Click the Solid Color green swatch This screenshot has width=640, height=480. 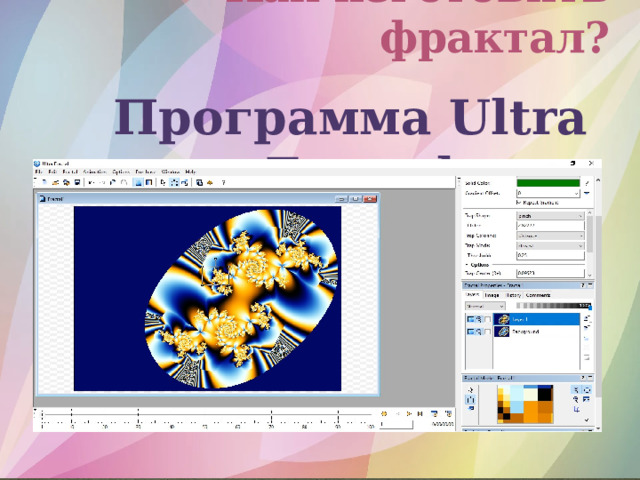click(548, 183)
